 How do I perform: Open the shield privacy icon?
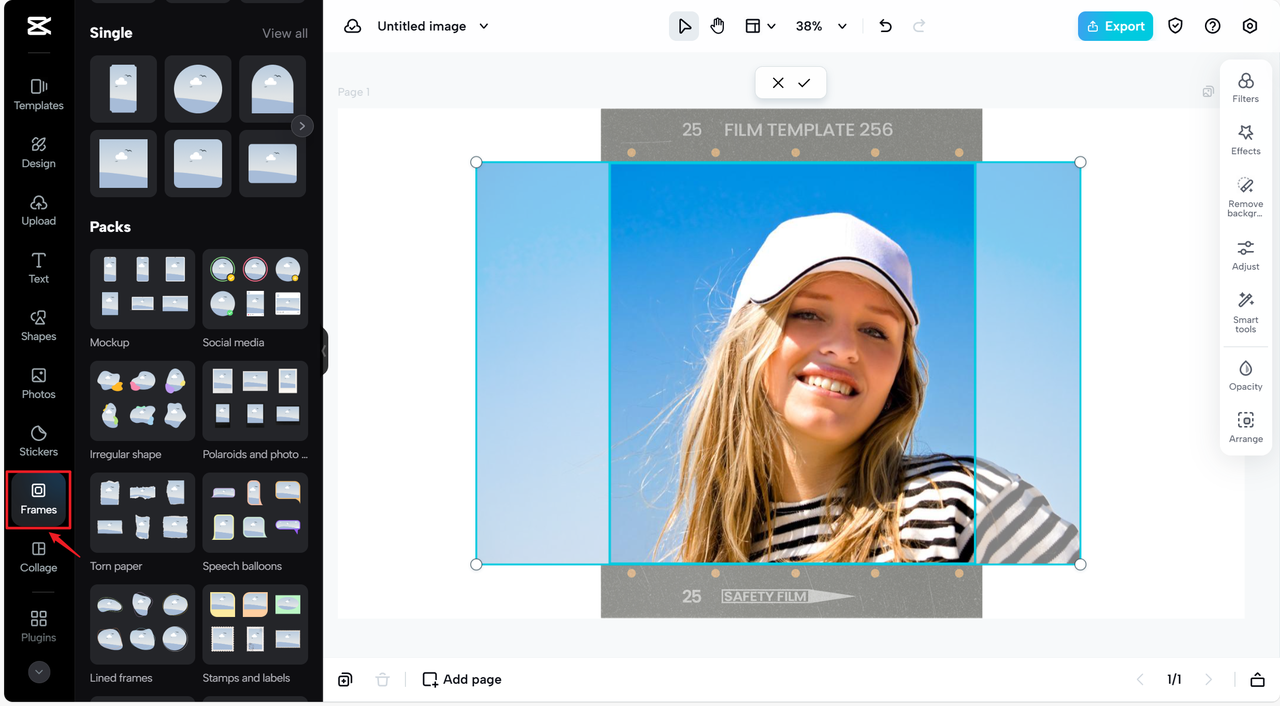[x=1176, y=26]
